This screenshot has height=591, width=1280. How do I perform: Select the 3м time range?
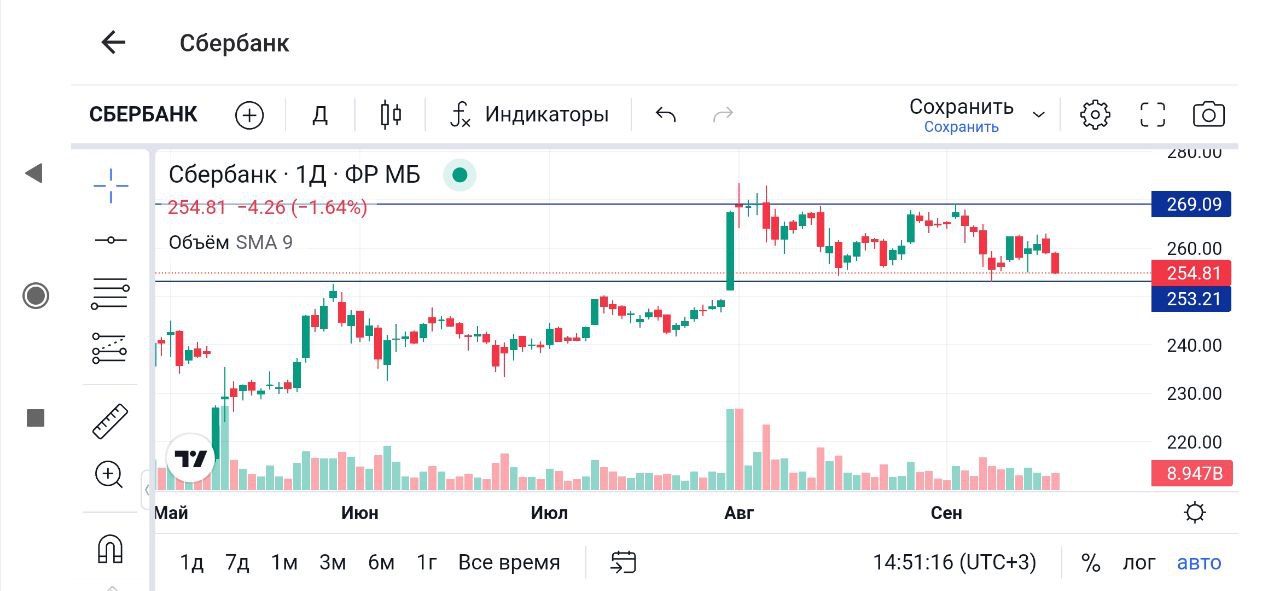332,563
